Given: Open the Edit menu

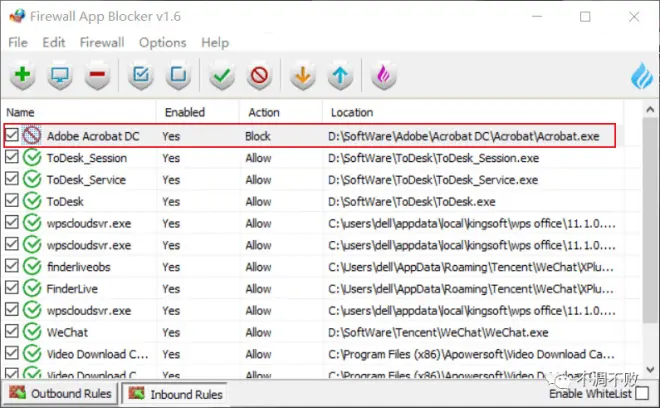Looking at the screenshot, I should pyautogui.click(x=54, y=43).
